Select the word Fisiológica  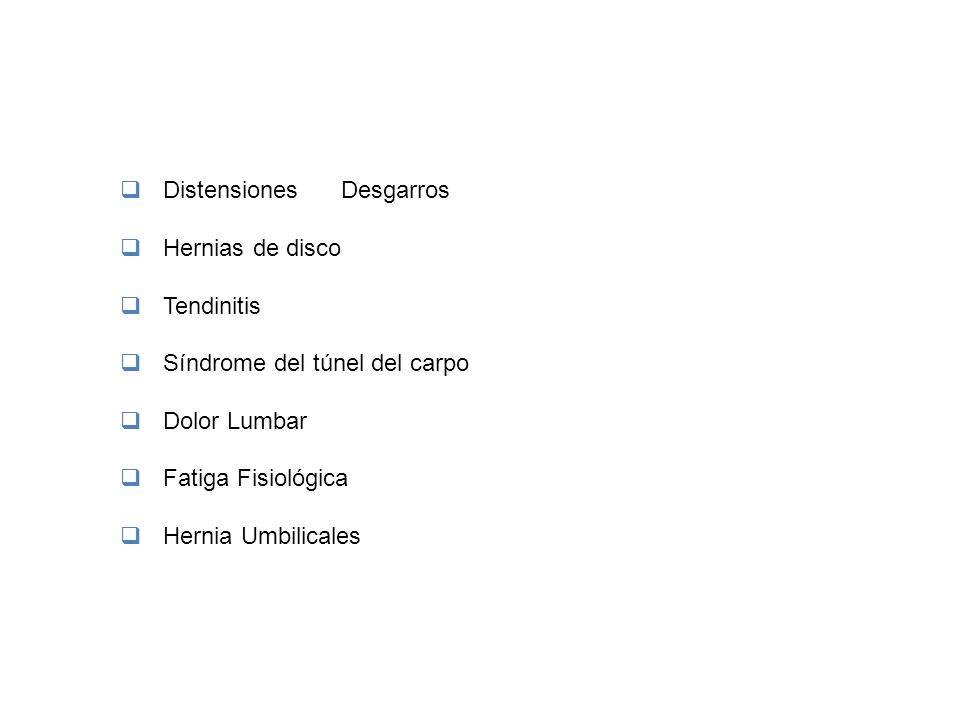point(293,479)
